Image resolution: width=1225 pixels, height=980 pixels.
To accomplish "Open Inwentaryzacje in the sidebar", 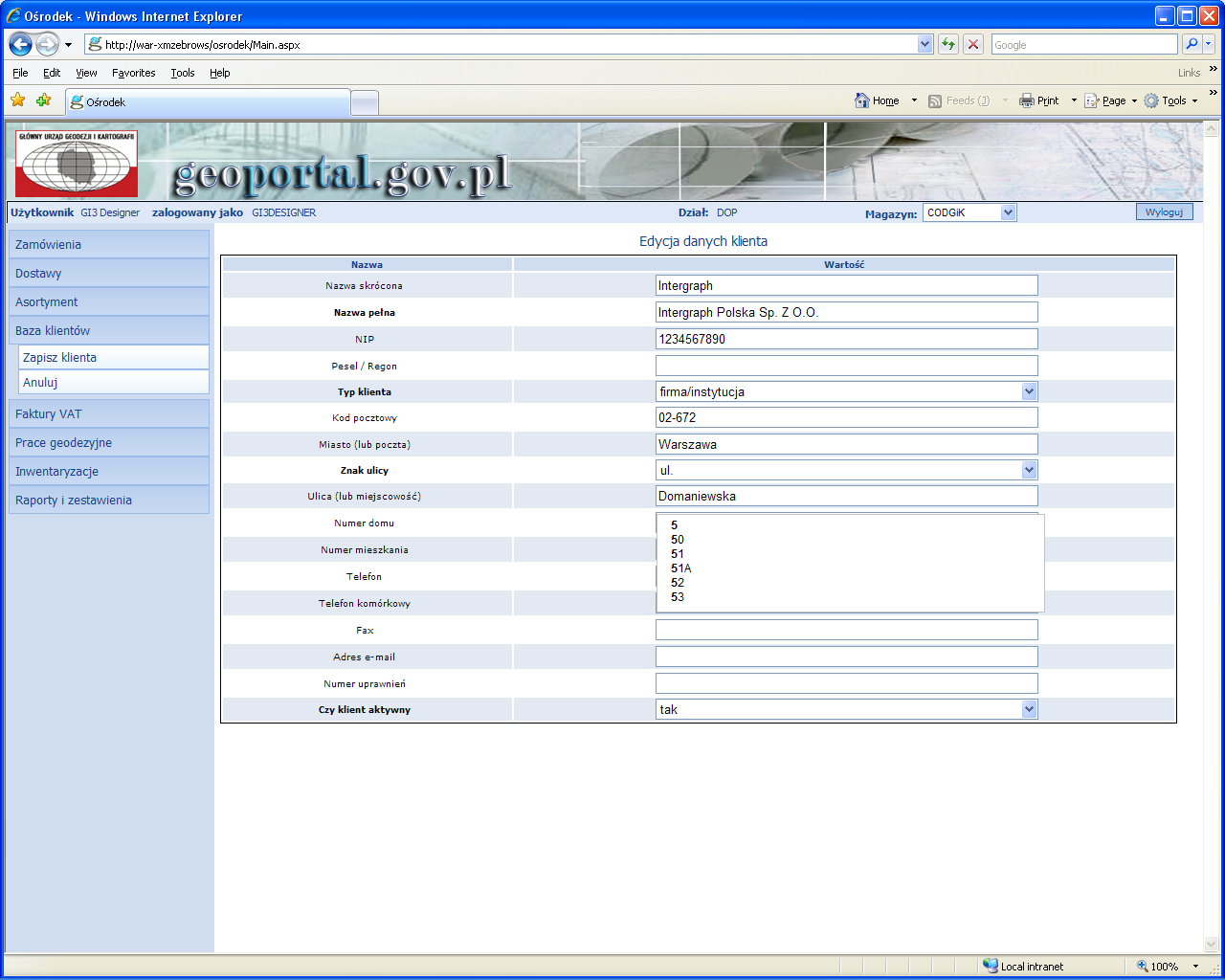I will (109, 471).
